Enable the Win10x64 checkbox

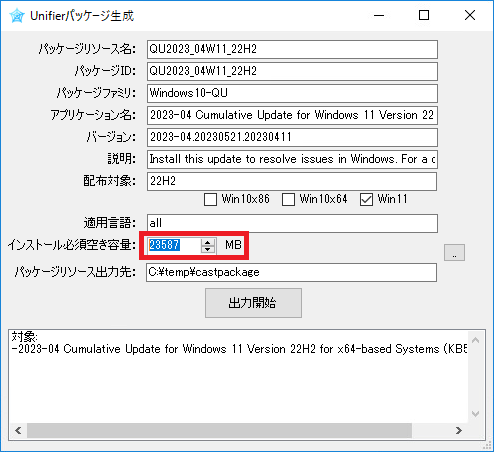[x=288, y=200]
